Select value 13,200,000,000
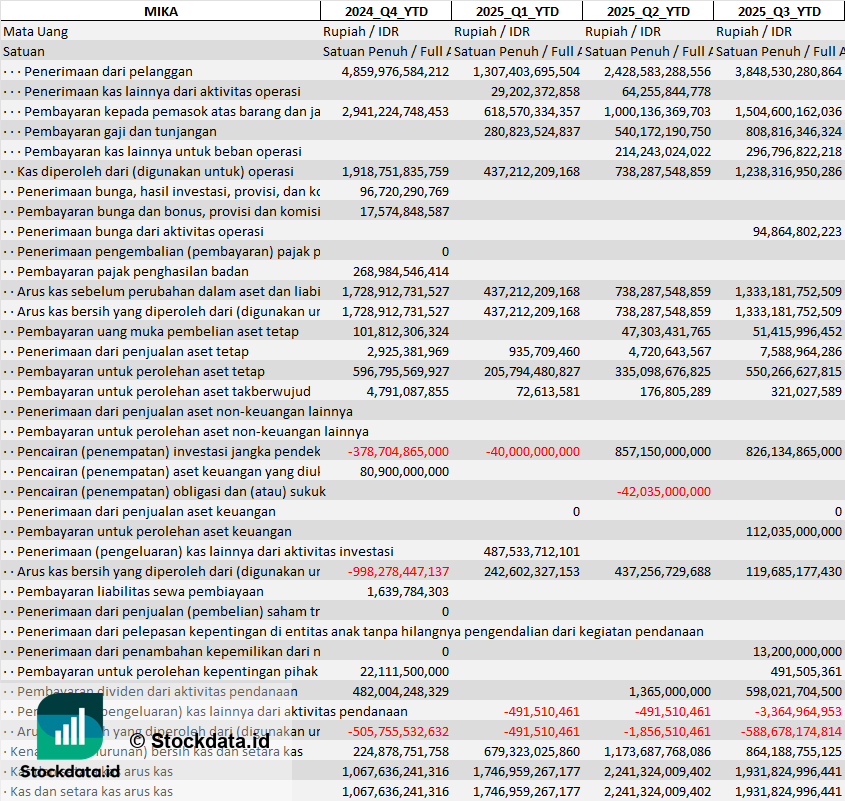 (797, 652)
